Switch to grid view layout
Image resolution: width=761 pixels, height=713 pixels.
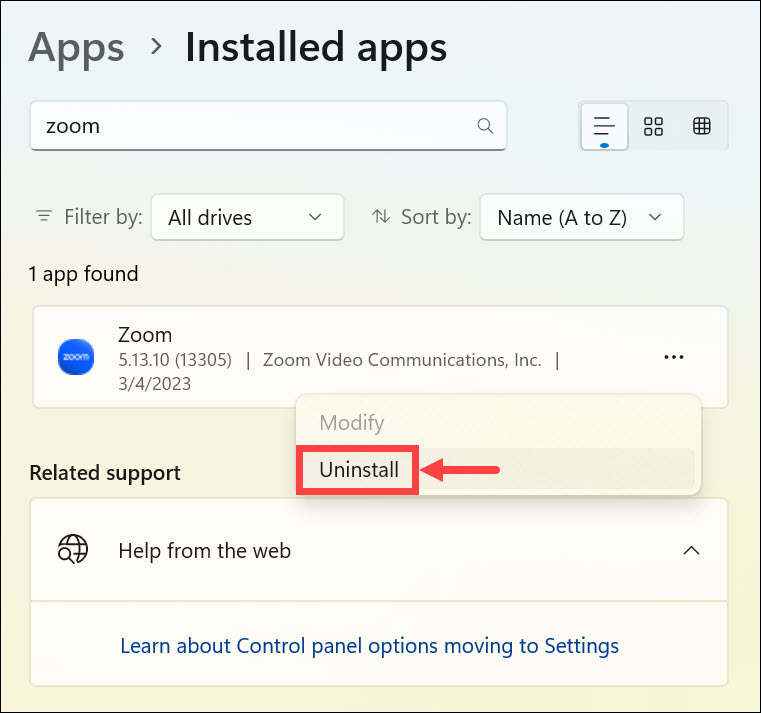pos(654,126)
